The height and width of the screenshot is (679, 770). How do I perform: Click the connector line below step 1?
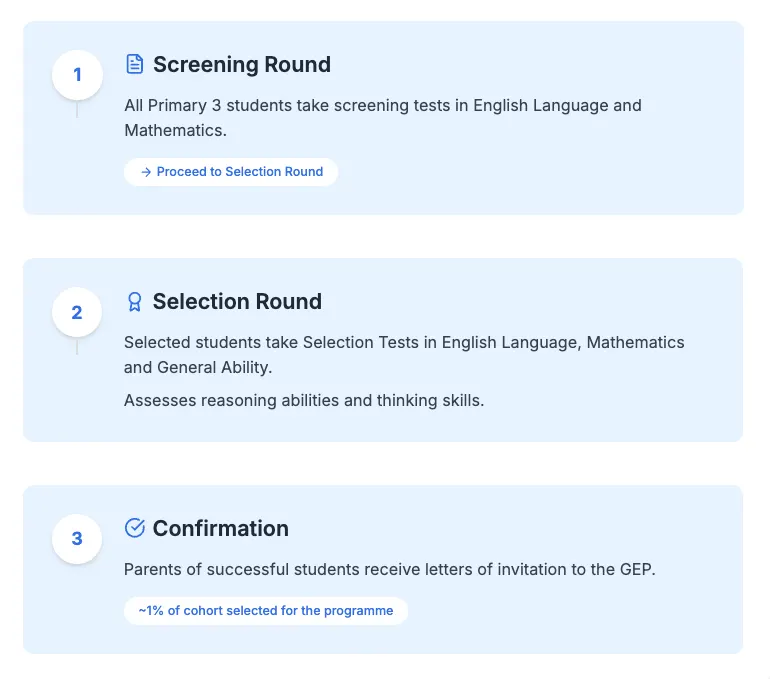click(77, 109)
